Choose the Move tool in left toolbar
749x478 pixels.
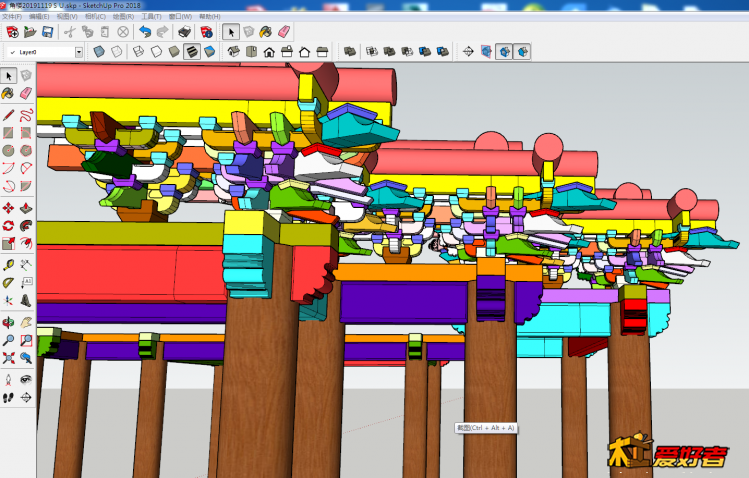[8, 208]
